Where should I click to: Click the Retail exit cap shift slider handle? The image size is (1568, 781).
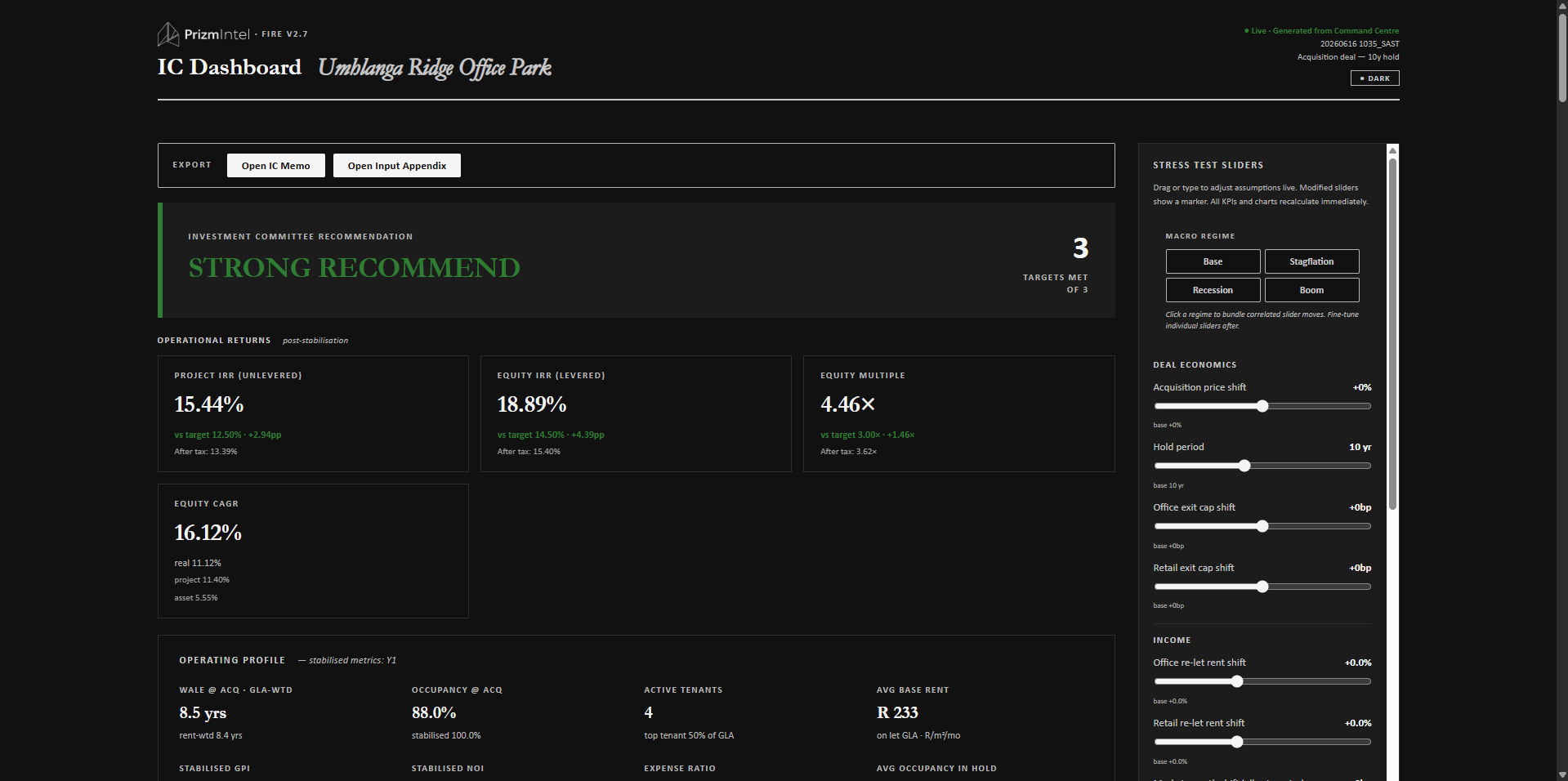coord(1262,587)
